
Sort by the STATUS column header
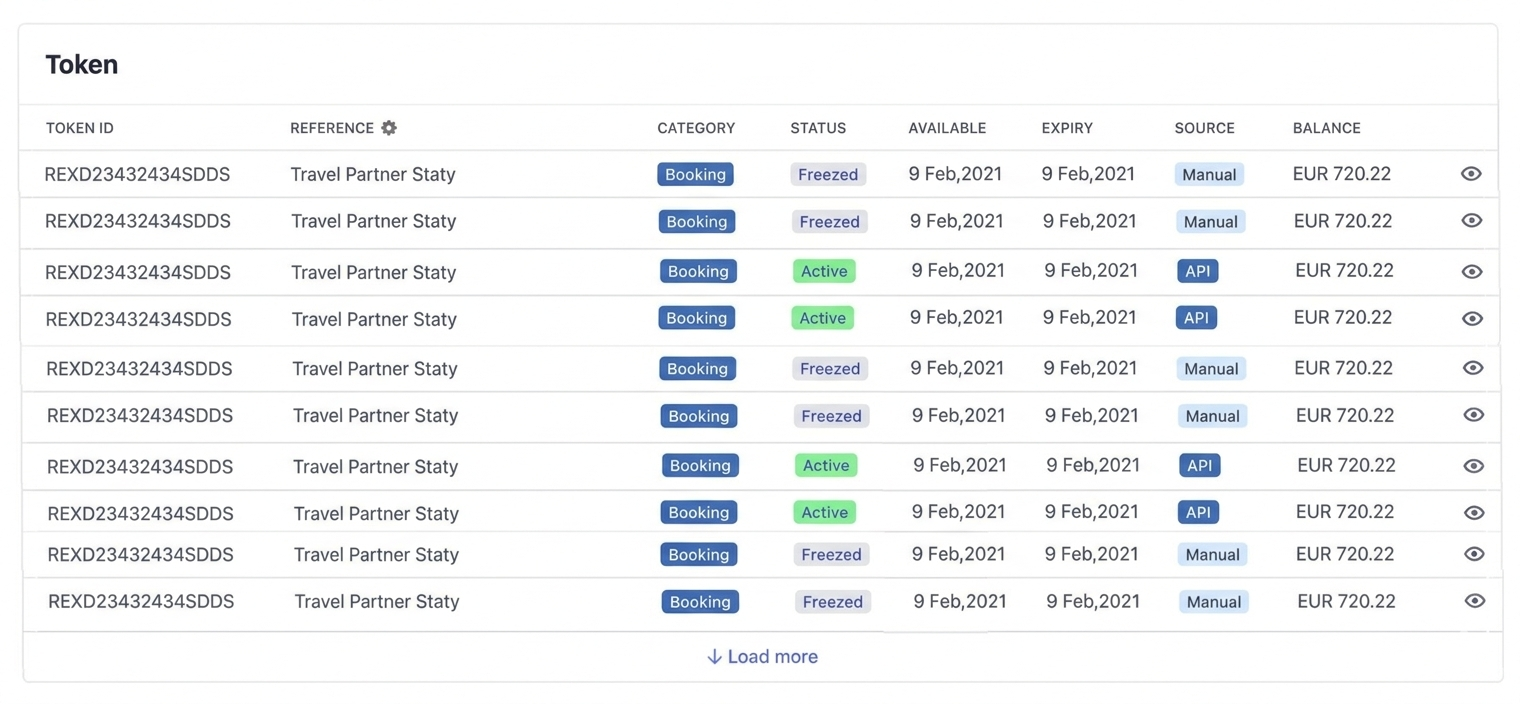817,128
